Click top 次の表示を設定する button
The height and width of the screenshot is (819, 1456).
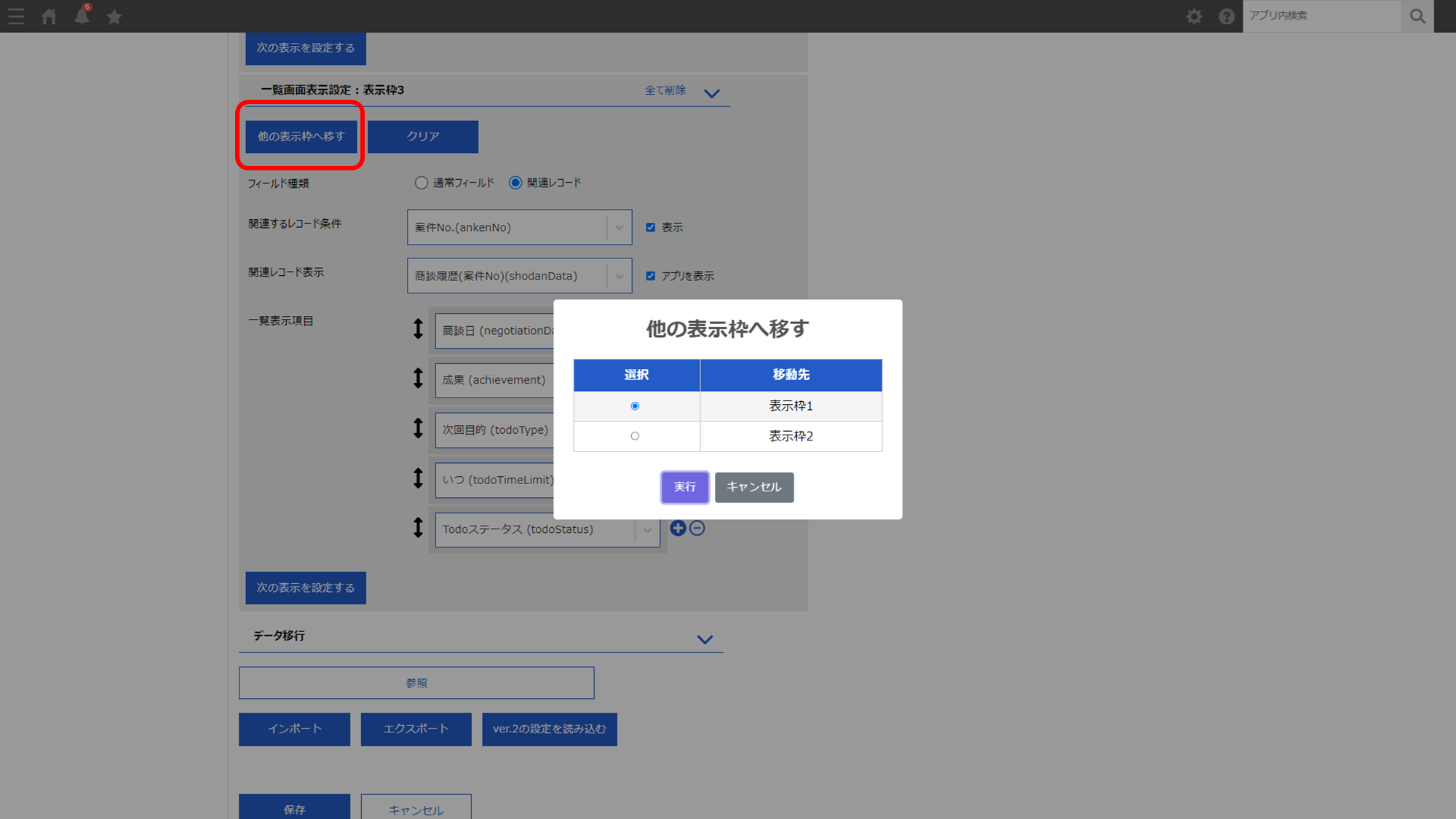coord(306,48)
